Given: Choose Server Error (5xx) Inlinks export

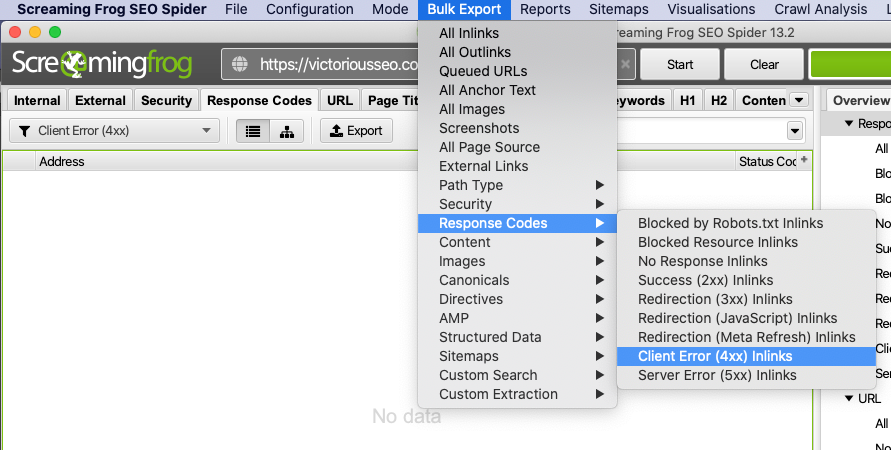Looking at the screenshot, I should click(717, 375).
